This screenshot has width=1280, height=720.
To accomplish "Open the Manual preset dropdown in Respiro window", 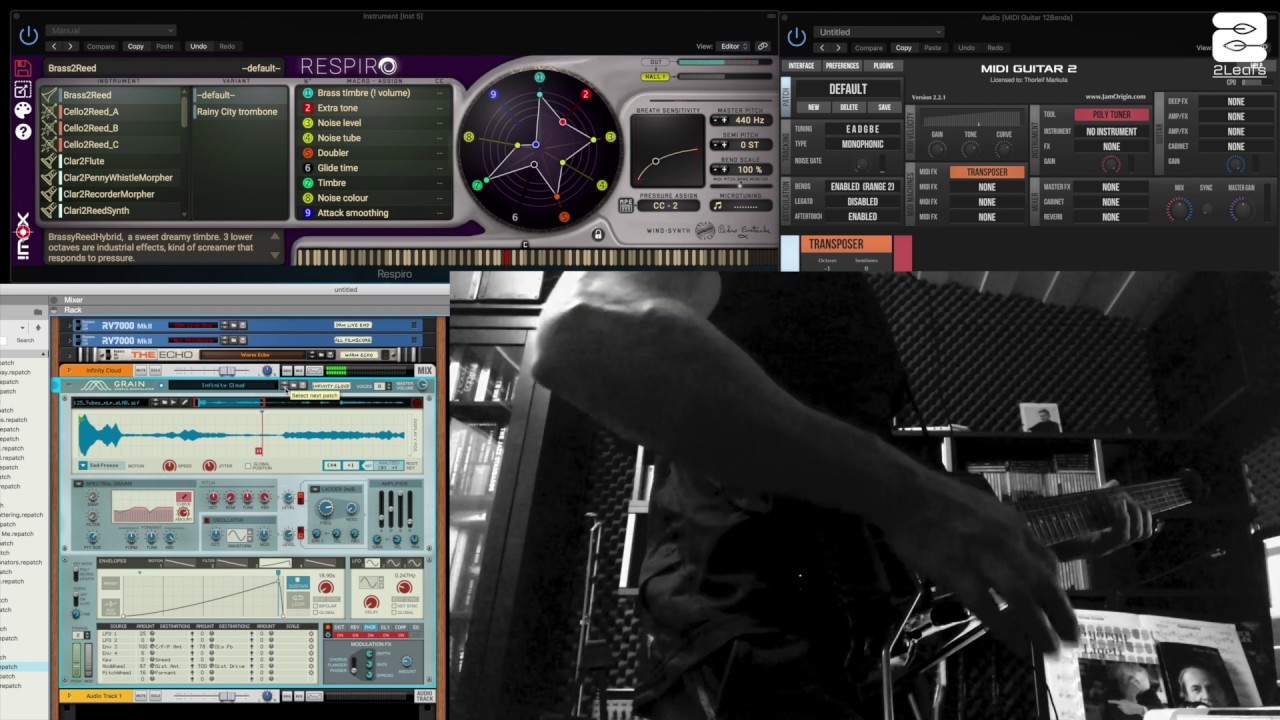I will [110, 31].
